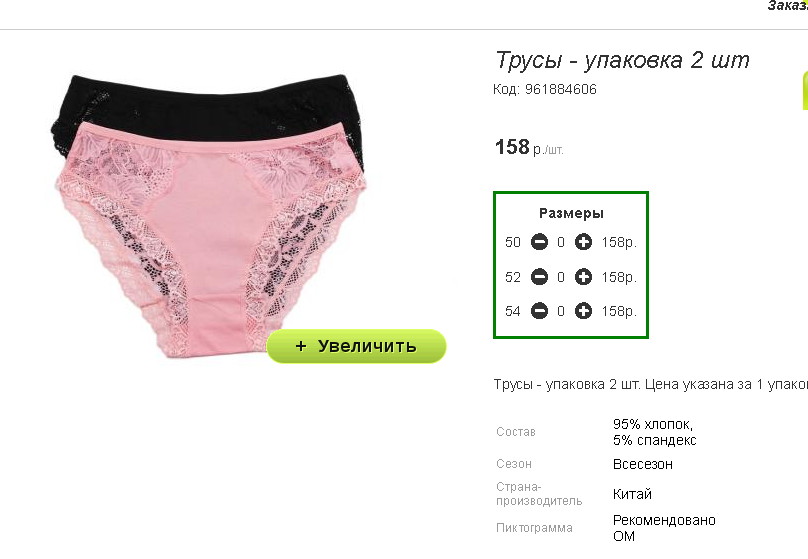This screenshot has height=559, width=808.
Task: Click the product title Трусы - упаковка 2 шт
Action: click(622, 60)
